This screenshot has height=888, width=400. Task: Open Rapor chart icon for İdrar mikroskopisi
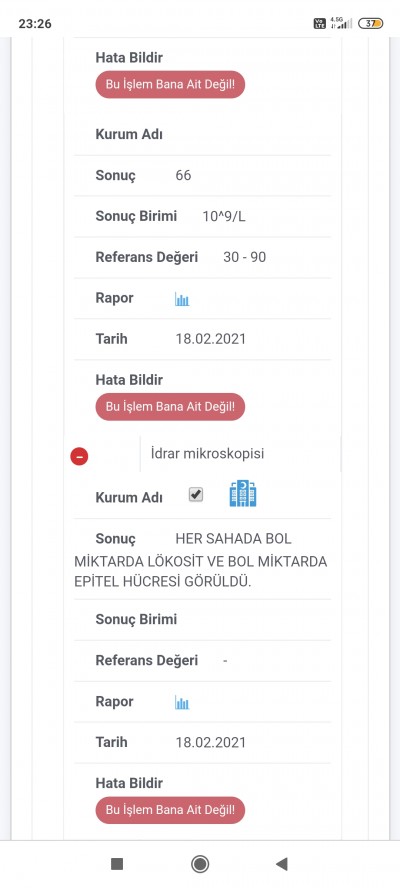182,703
